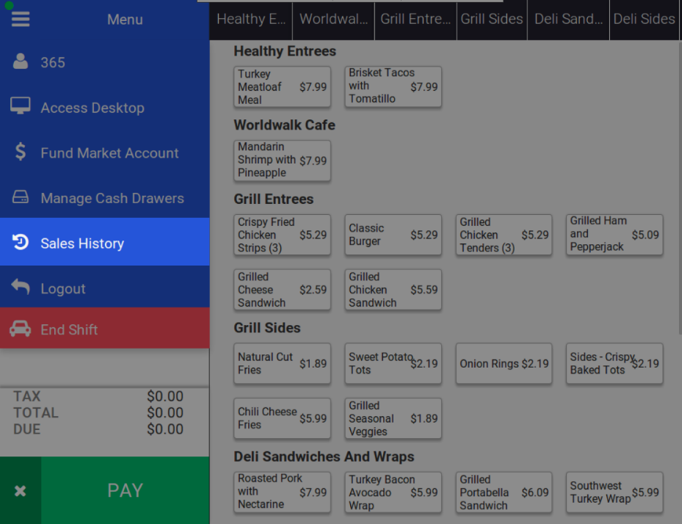Click the cash drawer icon
Viewport: 682px width, 525px height.
tap(20, 198)
